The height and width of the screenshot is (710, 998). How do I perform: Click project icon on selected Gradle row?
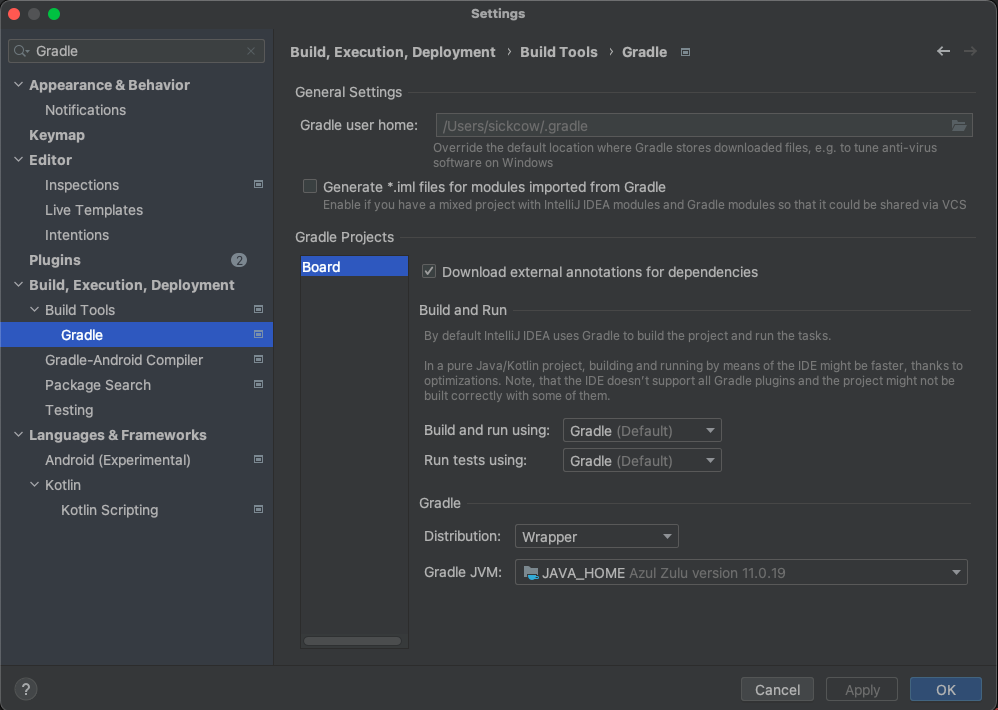click(258, 334)
